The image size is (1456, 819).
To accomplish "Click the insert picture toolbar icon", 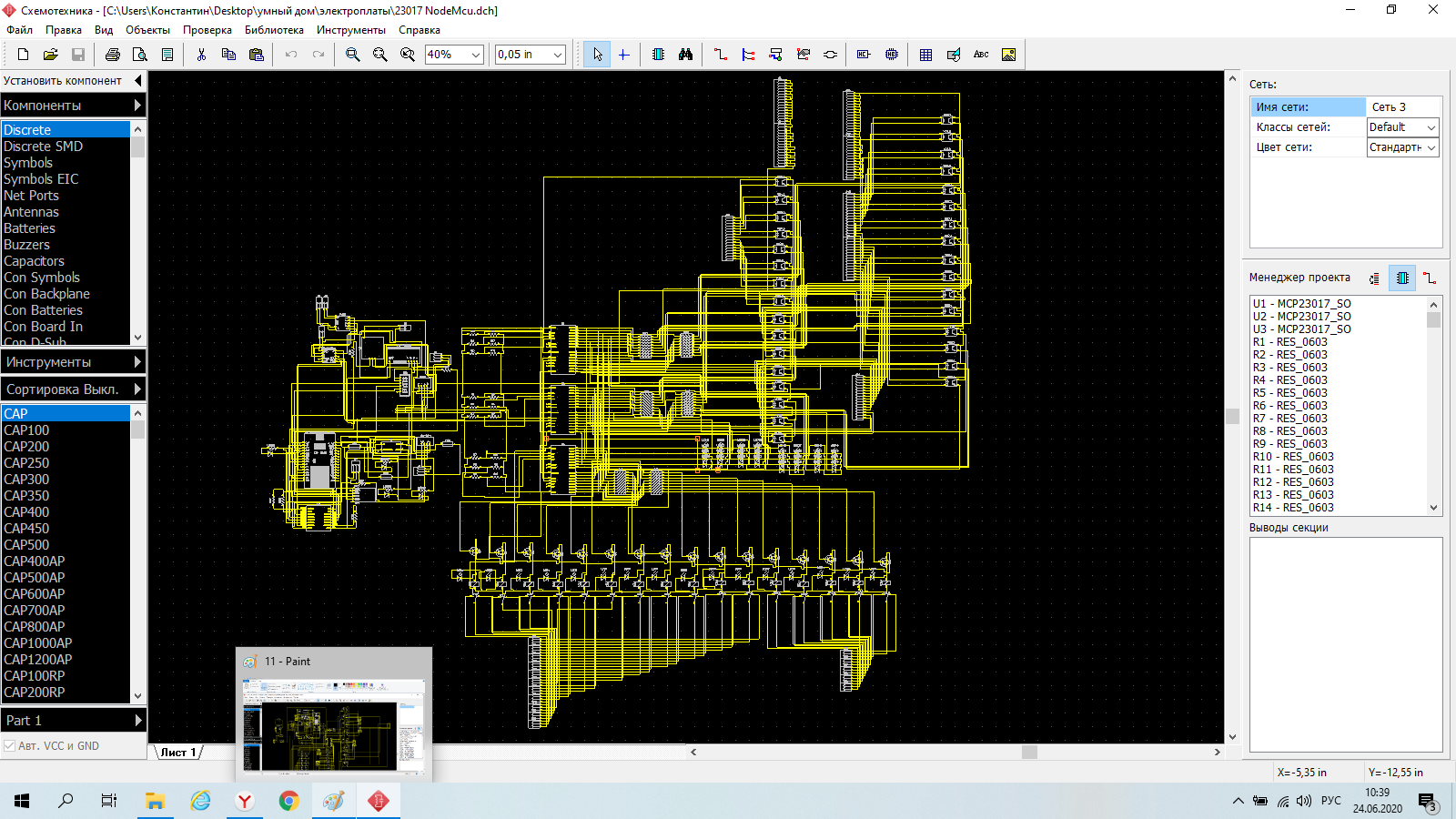I will coord(1008,55).
